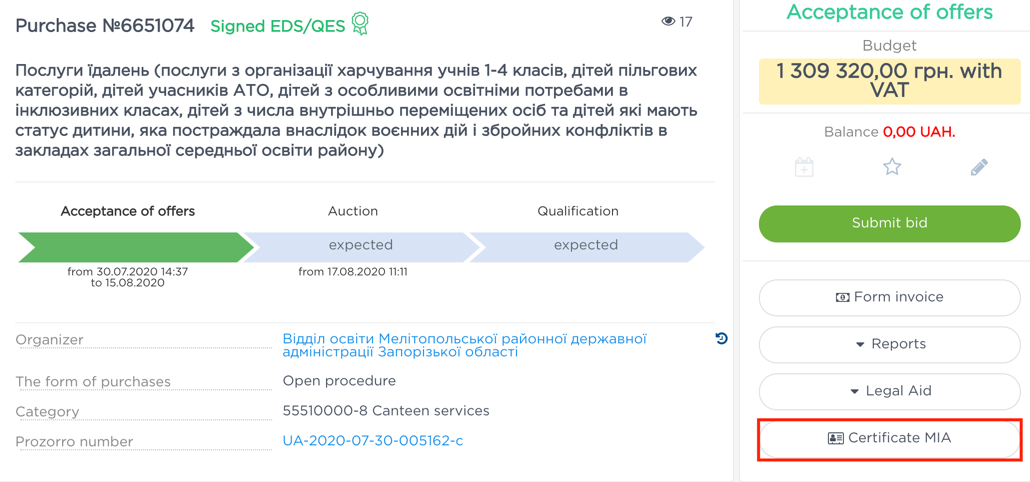Click the eye views counter icon
This screenshot has width=1030, height=482.
coord(668,21)
